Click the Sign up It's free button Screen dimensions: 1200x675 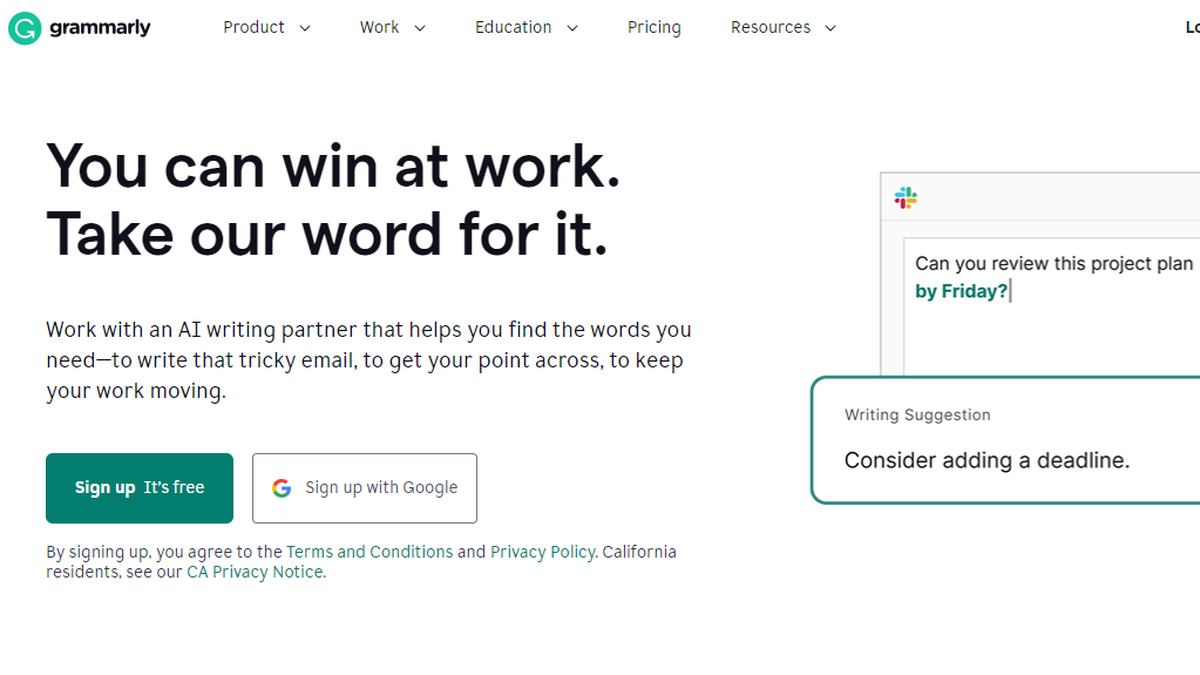point(139,488)
